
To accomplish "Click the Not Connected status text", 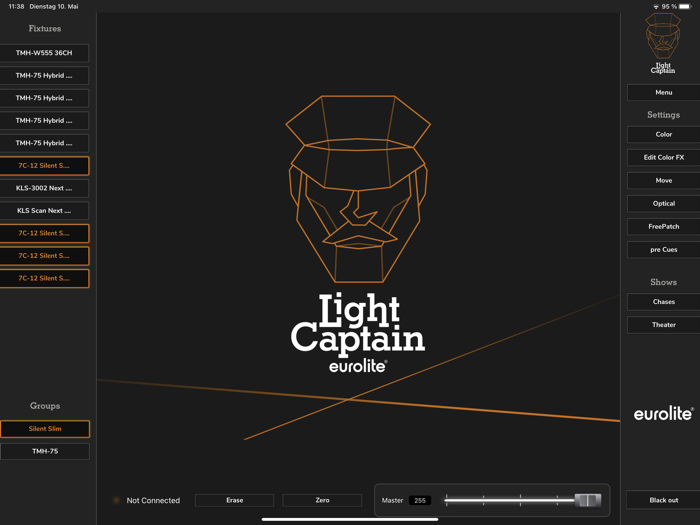I will click(153, 500).
